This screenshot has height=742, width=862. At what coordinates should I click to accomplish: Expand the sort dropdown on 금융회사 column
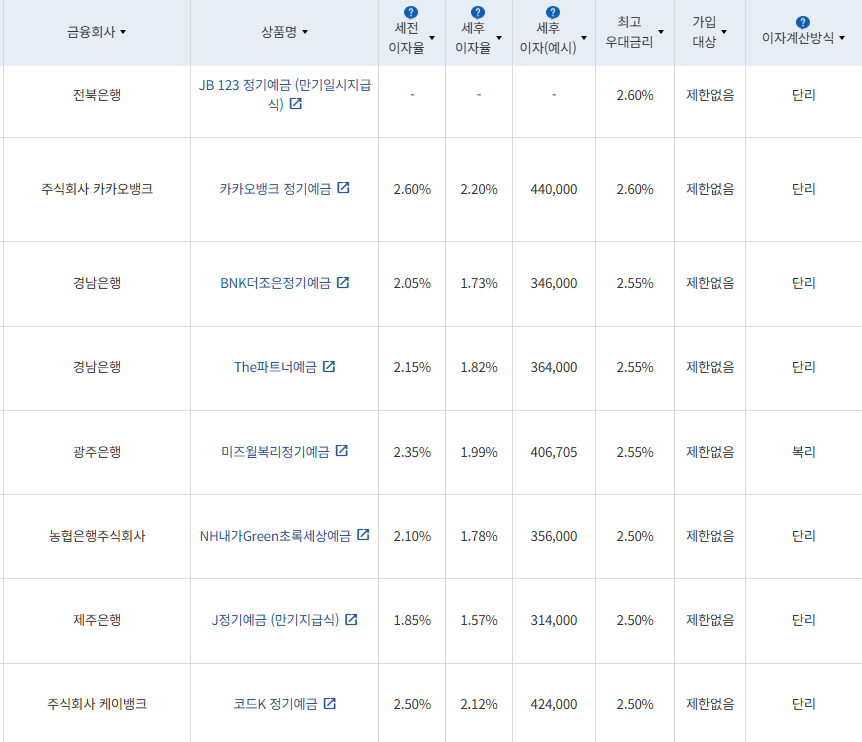point(125,33)
